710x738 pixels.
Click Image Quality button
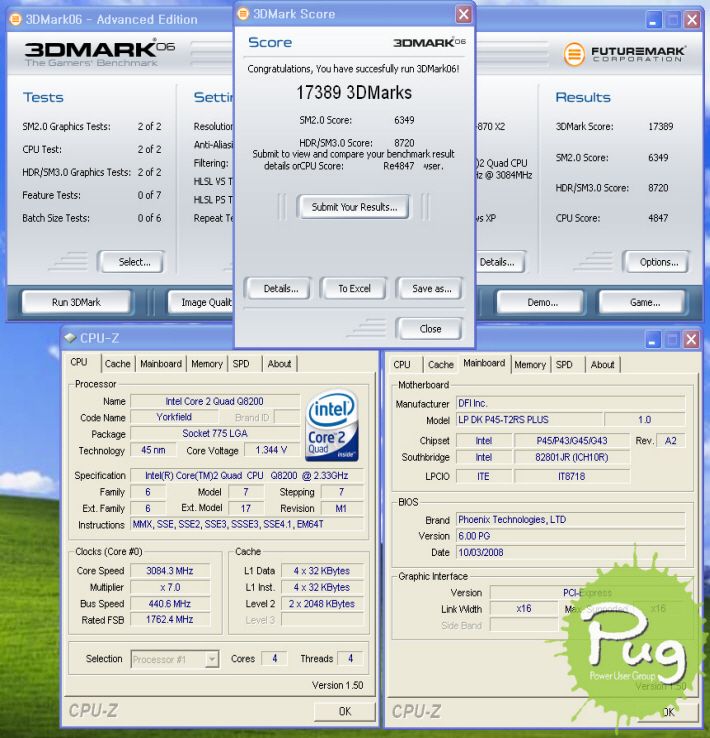(201, 302)
